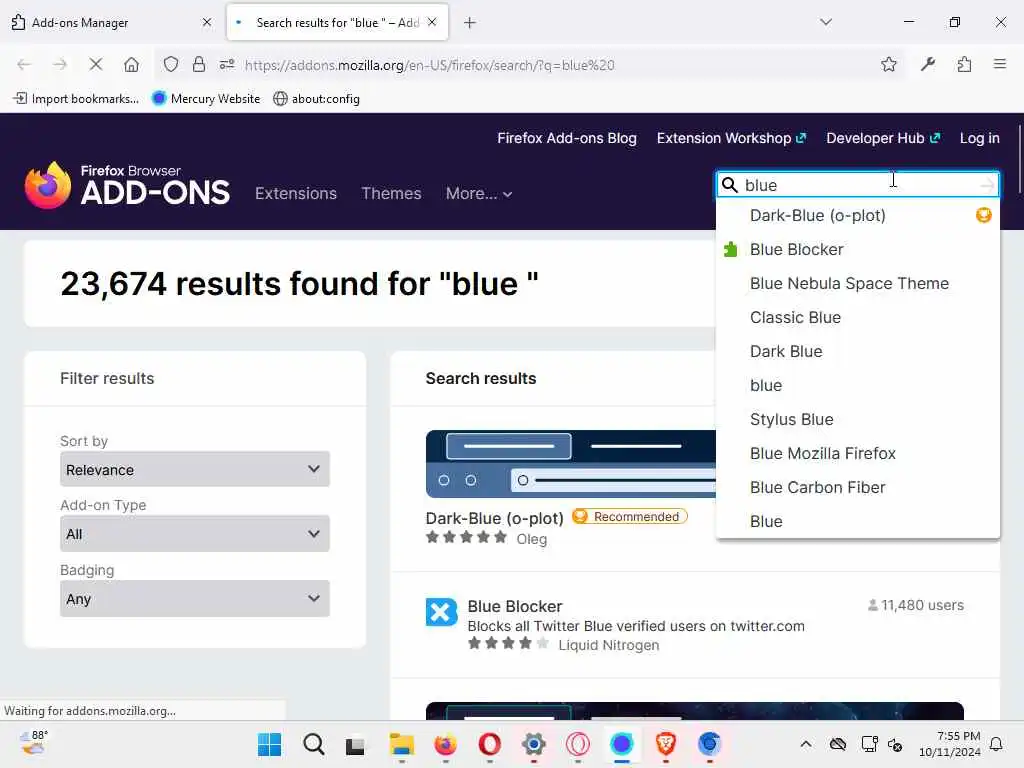Open Windows taskbar search
Image resolution: width=1024 pixels, height=768 pixels.
tap(313, 744)
